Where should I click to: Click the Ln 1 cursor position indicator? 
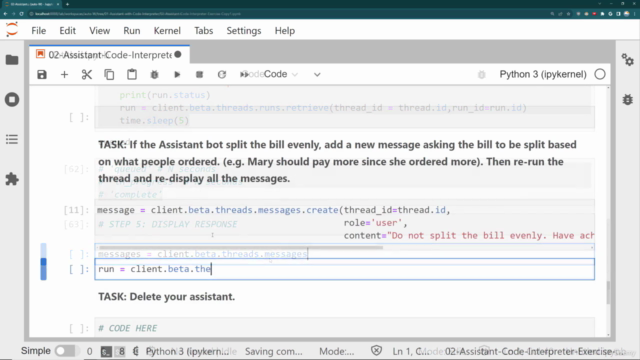click(x=410, y=351)
